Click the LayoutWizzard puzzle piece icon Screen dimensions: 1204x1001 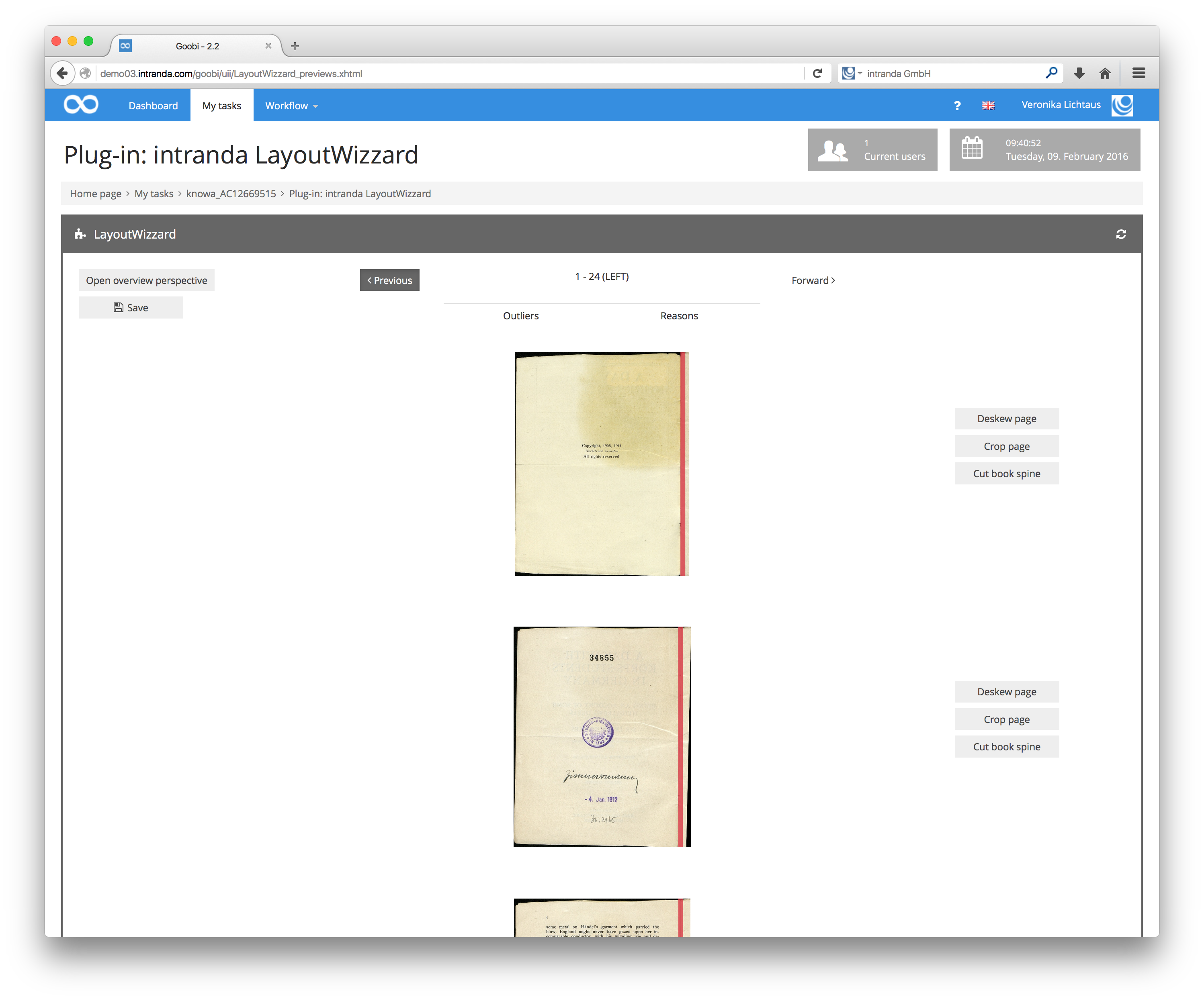(80, 234)
